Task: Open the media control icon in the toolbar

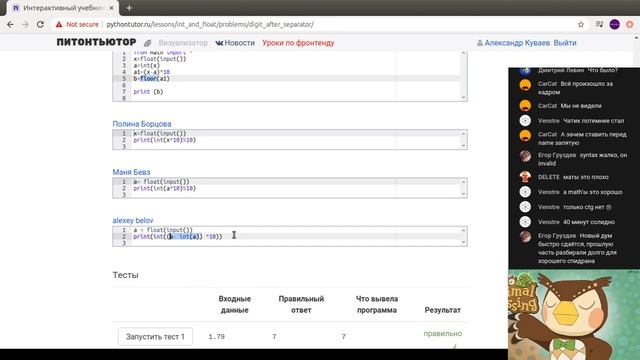Action: click(x=599, y=24)
